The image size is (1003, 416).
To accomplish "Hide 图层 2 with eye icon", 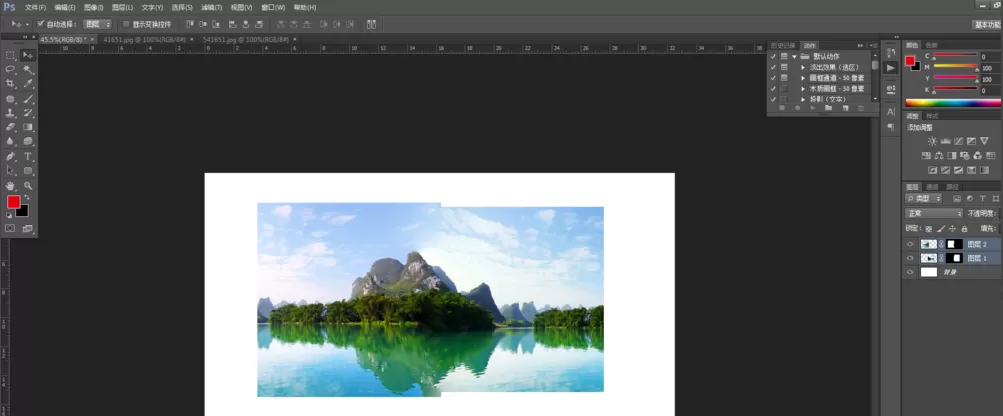I will coord(910,244).
